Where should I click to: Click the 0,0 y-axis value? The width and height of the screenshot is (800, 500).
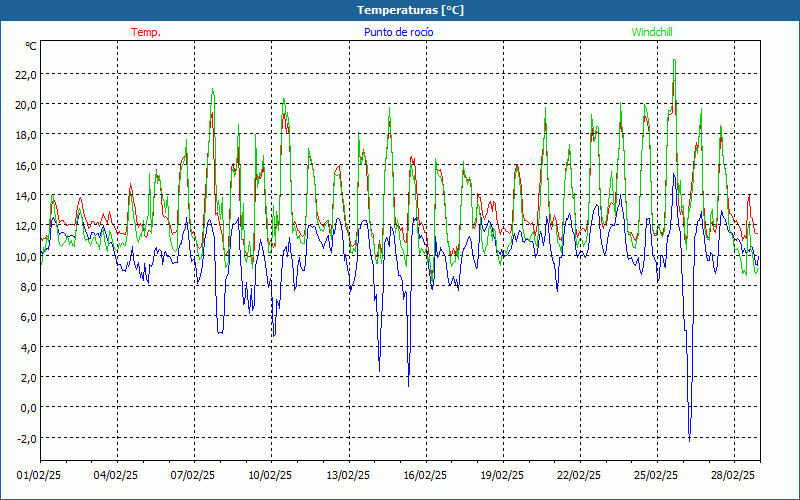tap(29, 408)
